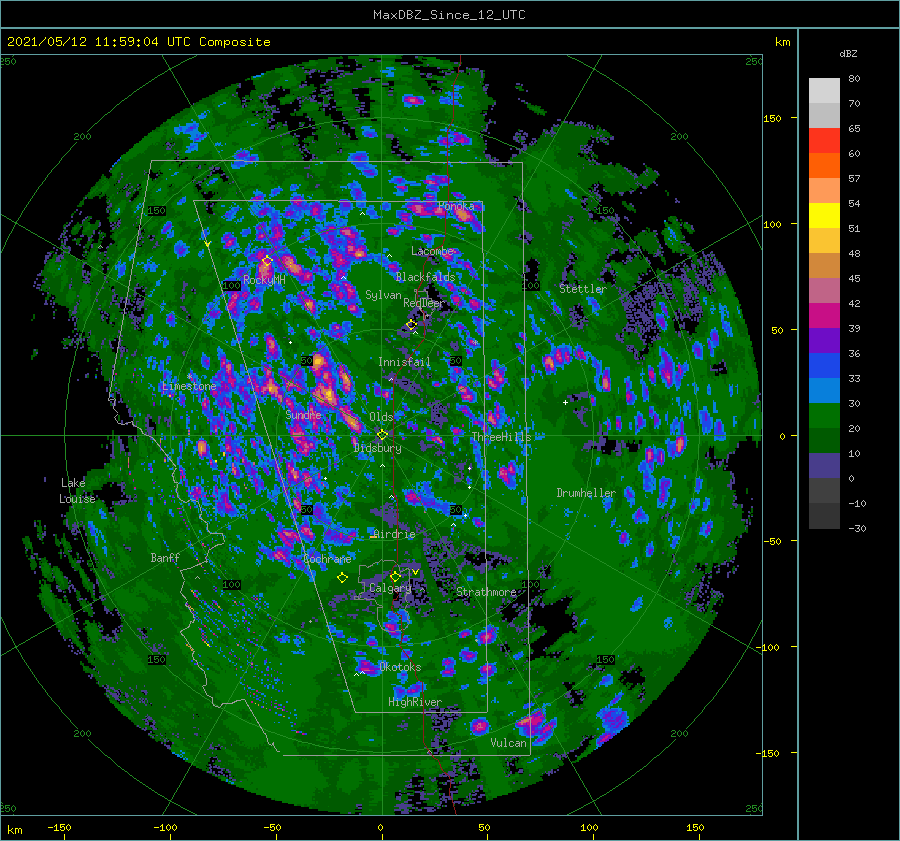
Task: Click the 80 value on the dBZ legend
Action: (x=854, y=79)
